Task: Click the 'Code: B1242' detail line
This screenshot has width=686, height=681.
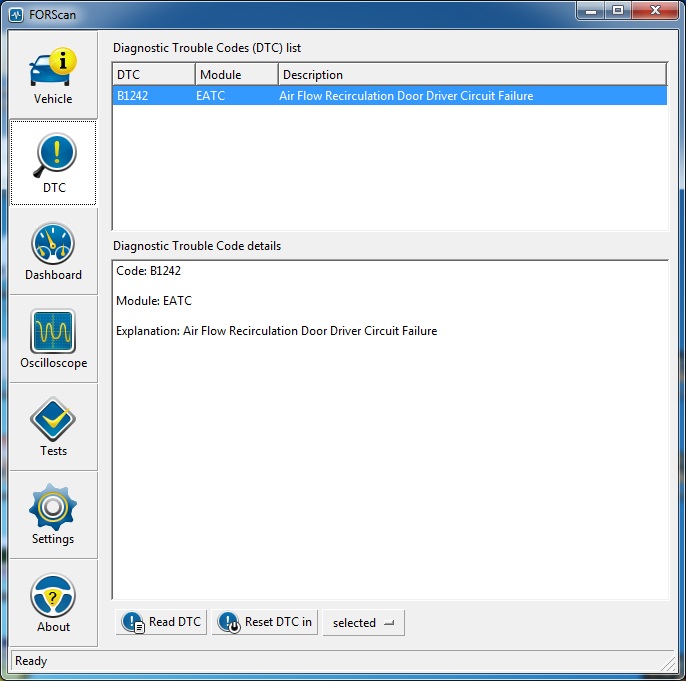Action: tap(148, 271)
